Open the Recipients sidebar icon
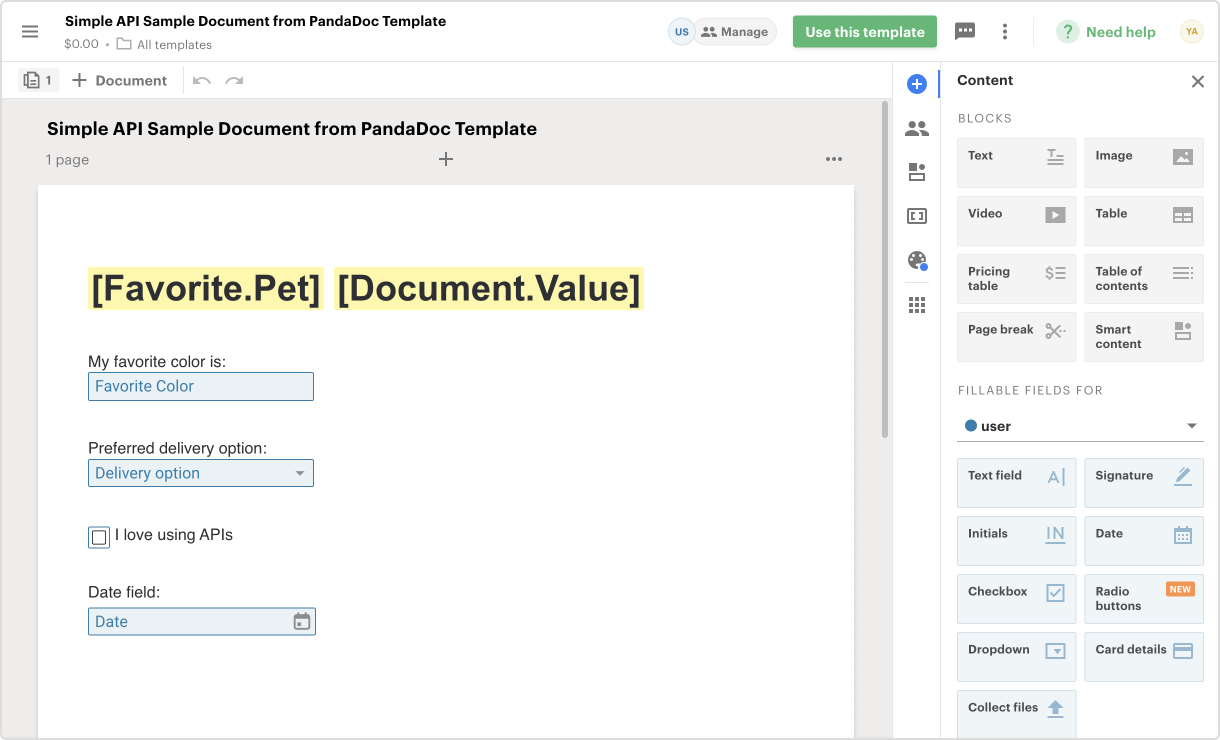The image size is (1220, 740). [x=917, y=128]
